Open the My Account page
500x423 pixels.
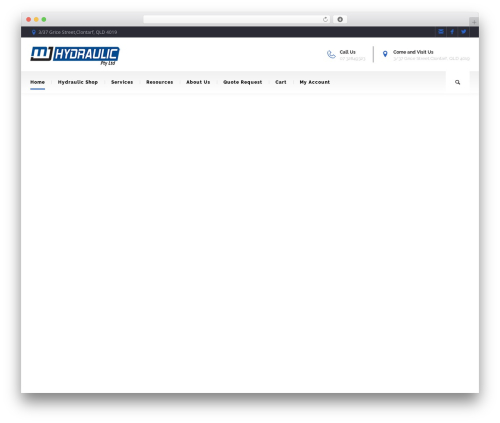click(x=315, y=82)
